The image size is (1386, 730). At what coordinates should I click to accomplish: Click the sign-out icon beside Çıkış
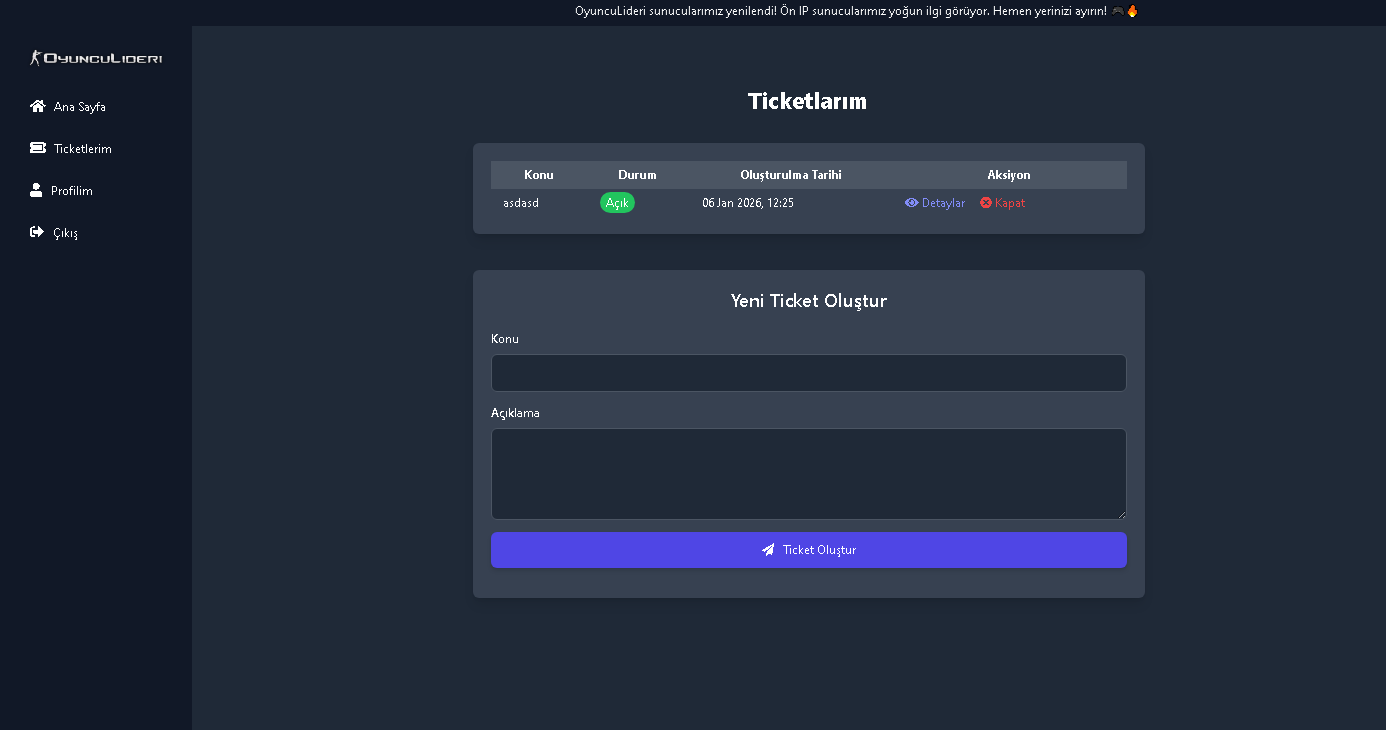[x=37, y=232]
